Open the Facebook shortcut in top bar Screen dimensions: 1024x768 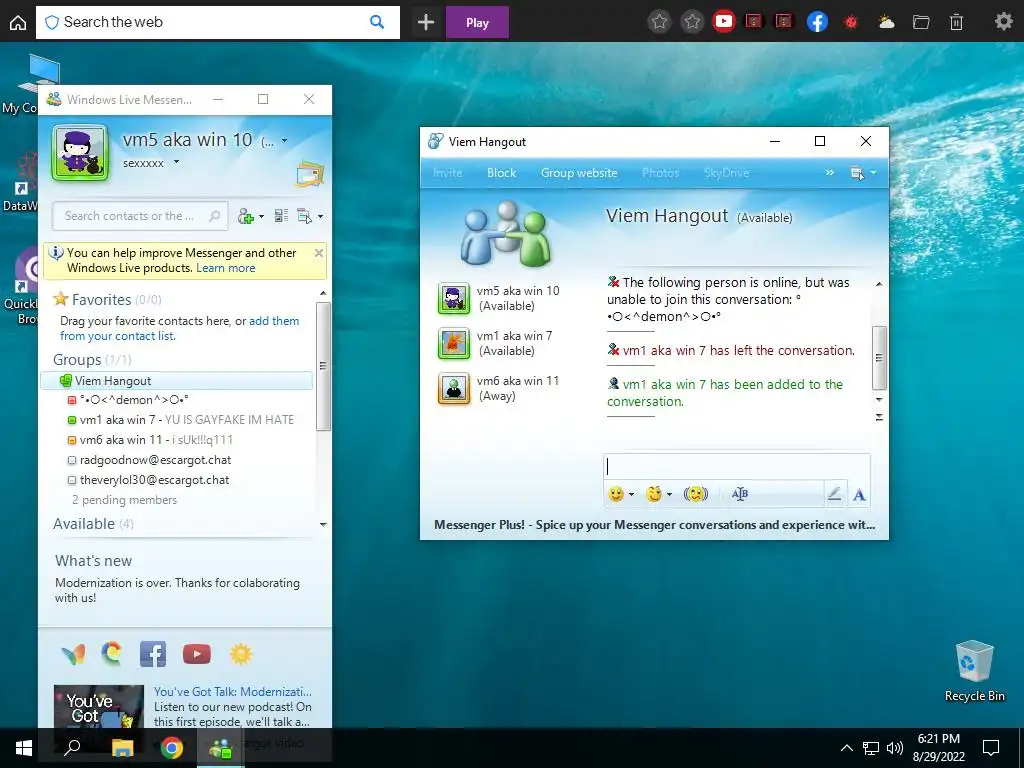pos(817,22)
